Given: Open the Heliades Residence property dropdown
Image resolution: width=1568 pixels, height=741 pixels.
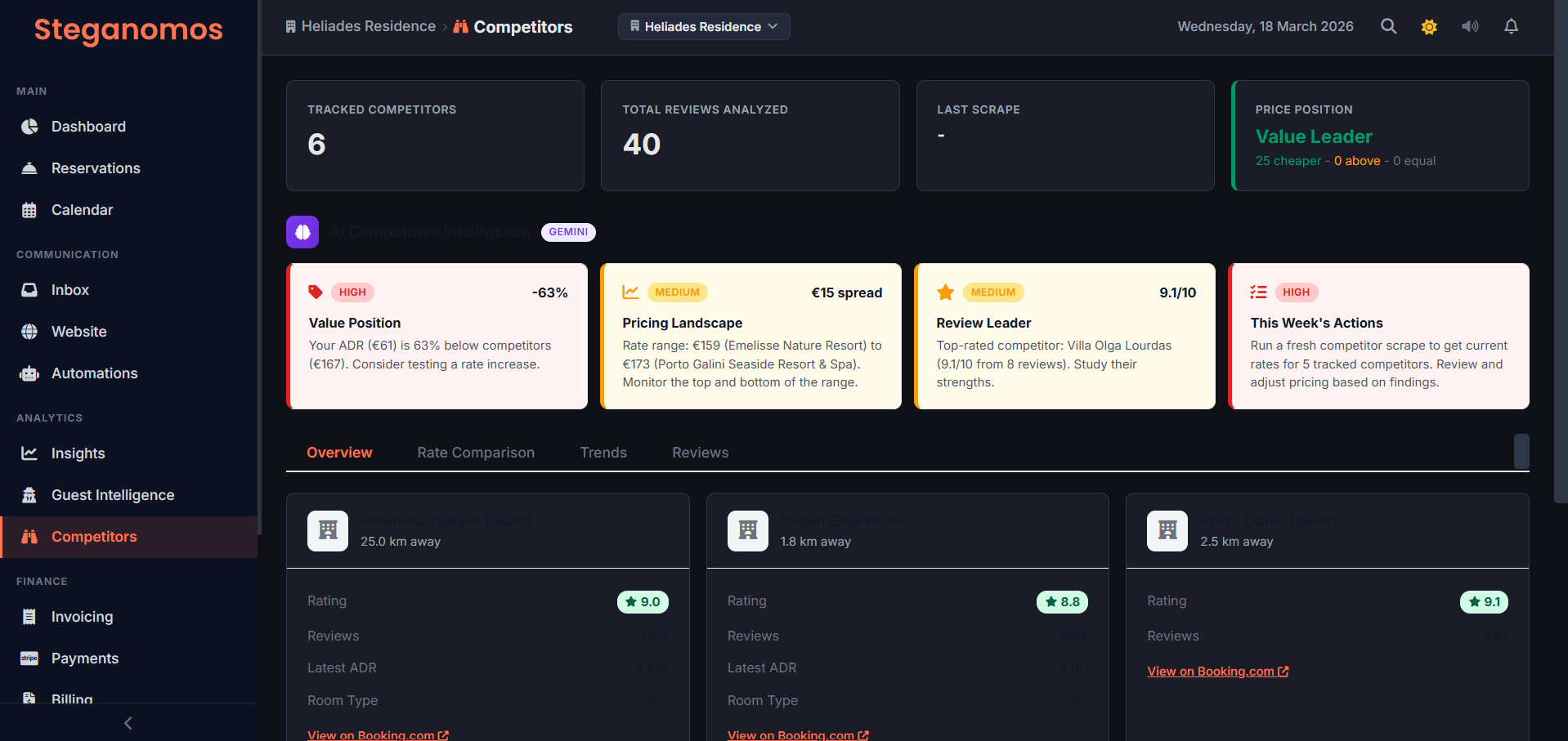Looking at the screenshot, I should pos(703,26).
